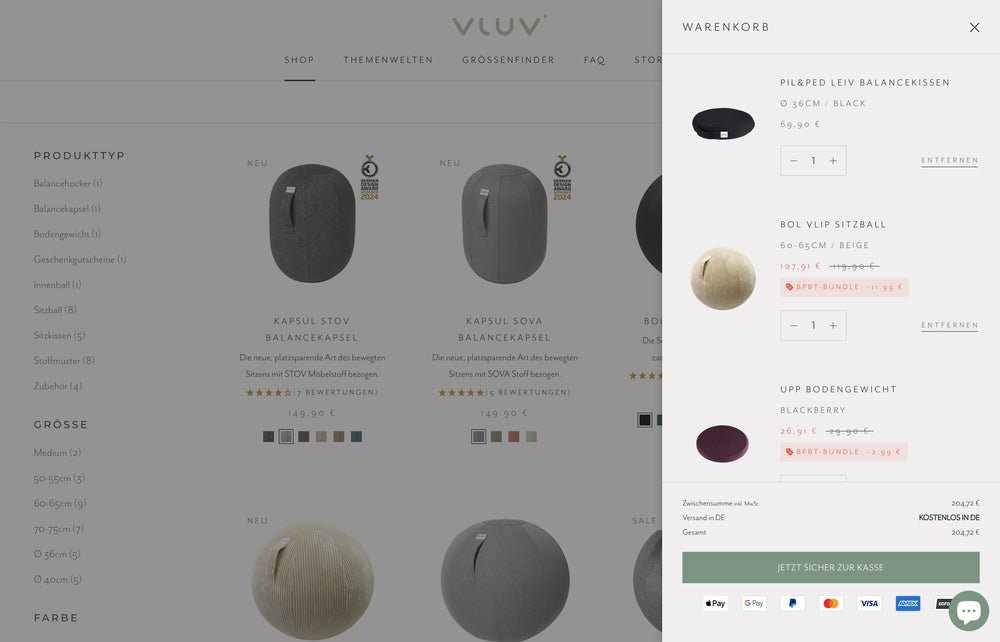Click the Mastercard payment icon
This screenshot has height=642, width=1000.
(x=831, y=603)
